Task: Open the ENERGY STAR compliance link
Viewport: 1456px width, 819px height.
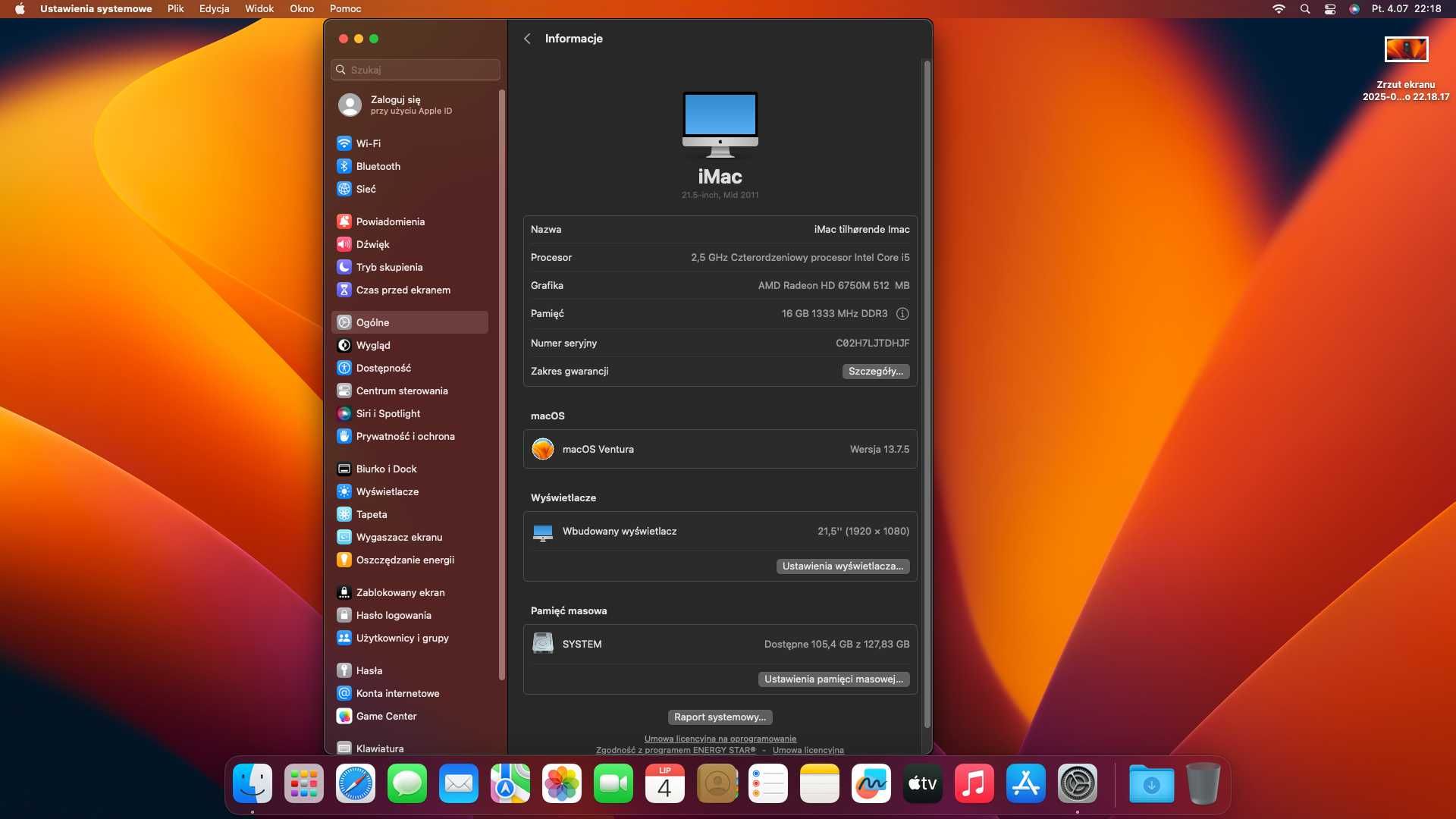Action: (x=676, y=750)
